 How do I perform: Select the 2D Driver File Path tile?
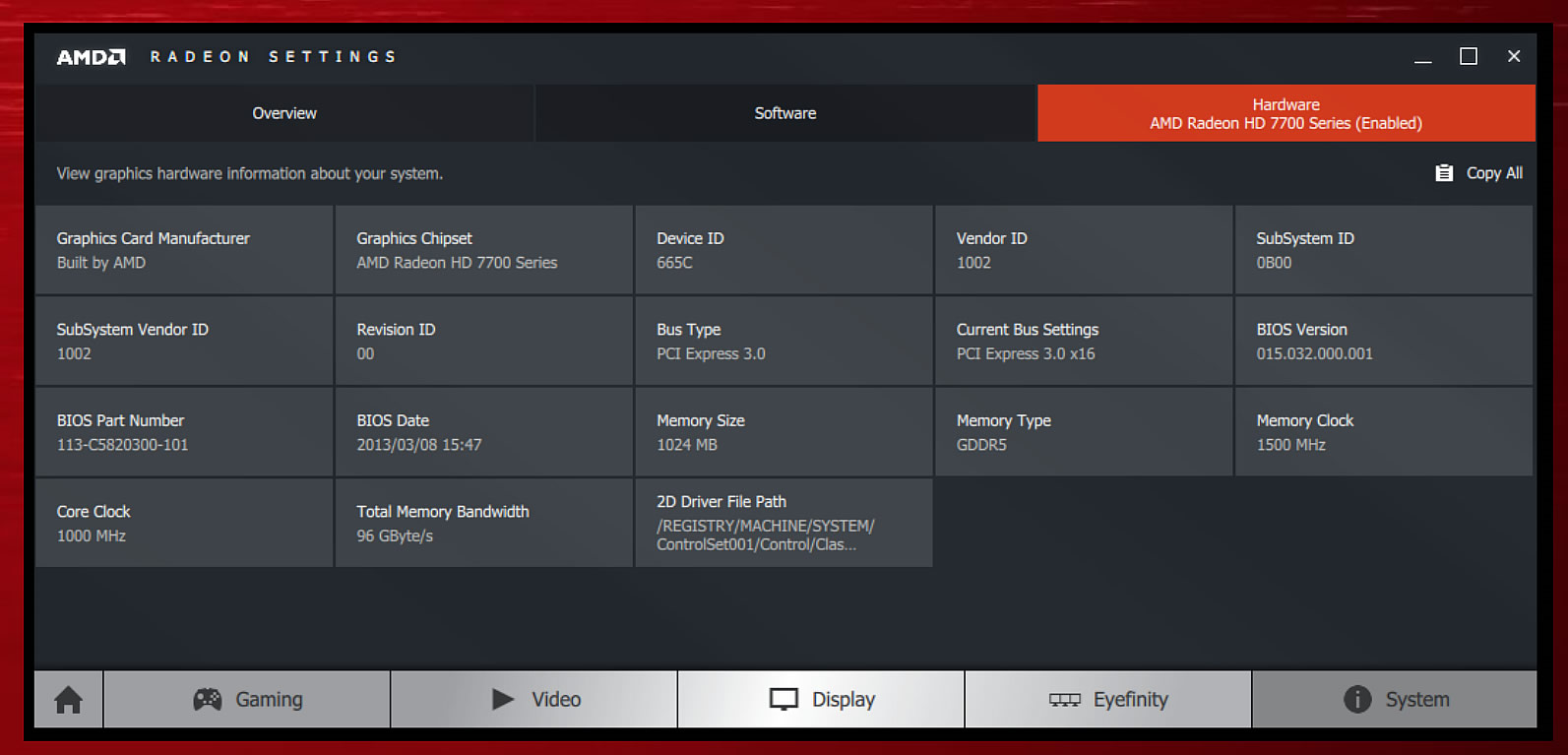point(784,523)
